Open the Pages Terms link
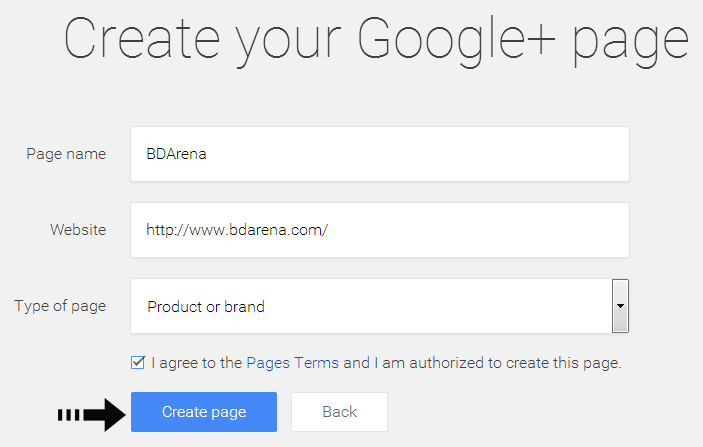The width and height of the screenshot is (703, 447). click(292, 363)
